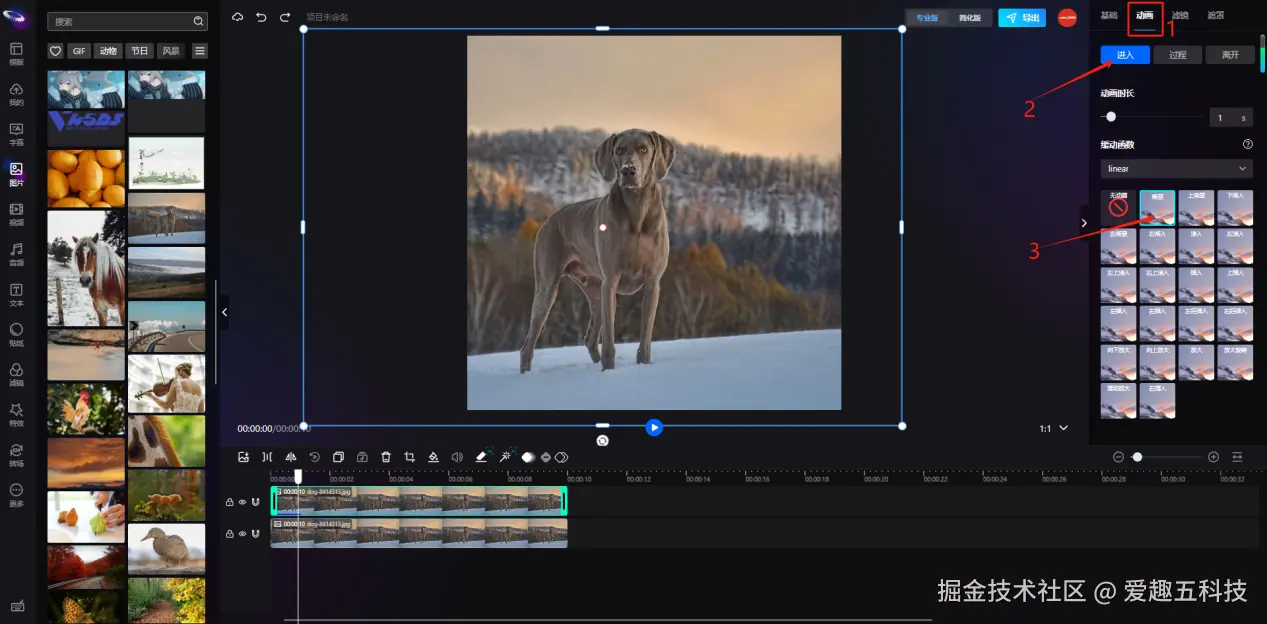This screenshot has width=1267, height=624.
Task: Open the linear easing function dropdown
Action: (1176, 169)
